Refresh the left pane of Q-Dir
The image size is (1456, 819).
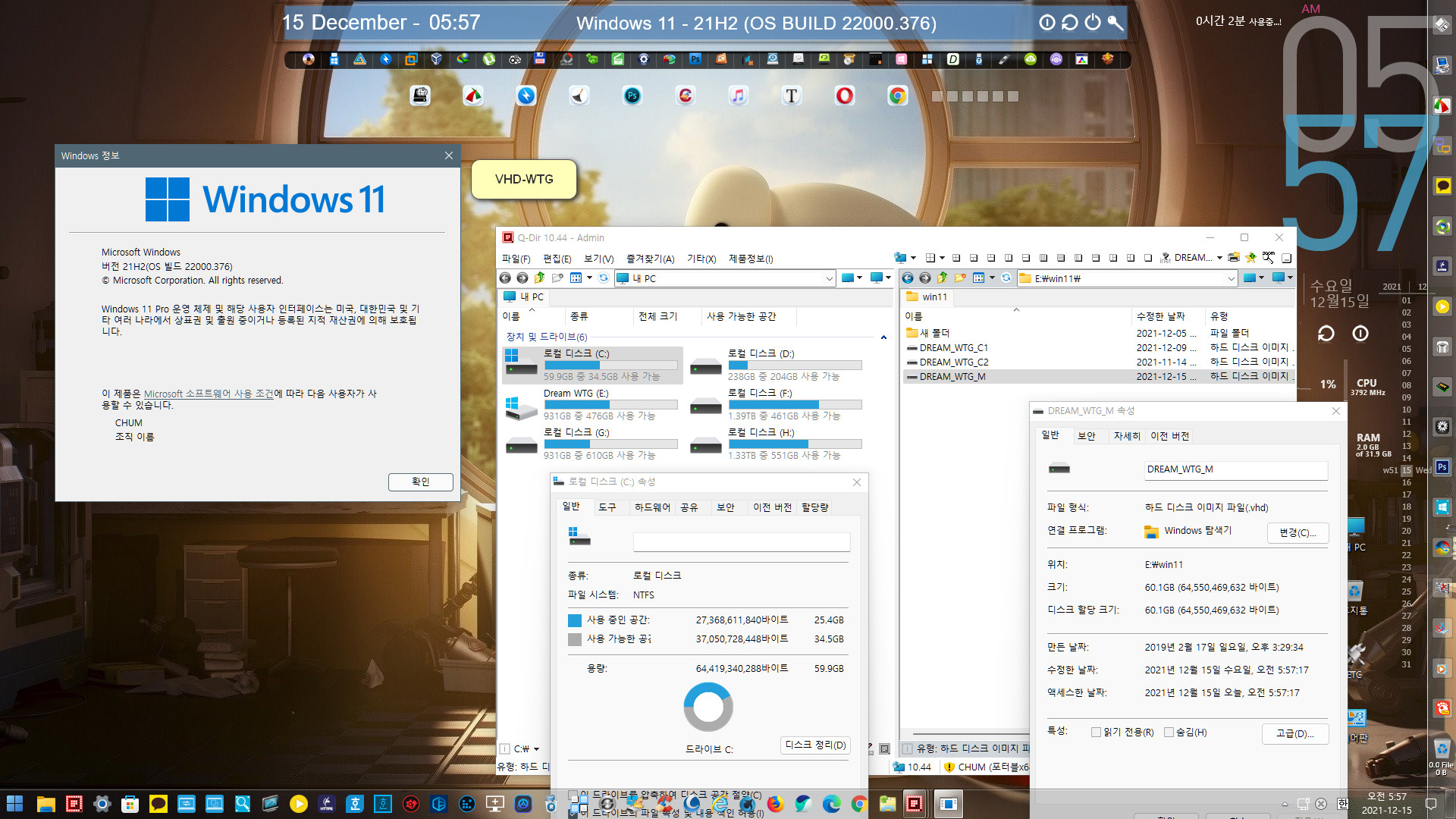click(604, 278)
